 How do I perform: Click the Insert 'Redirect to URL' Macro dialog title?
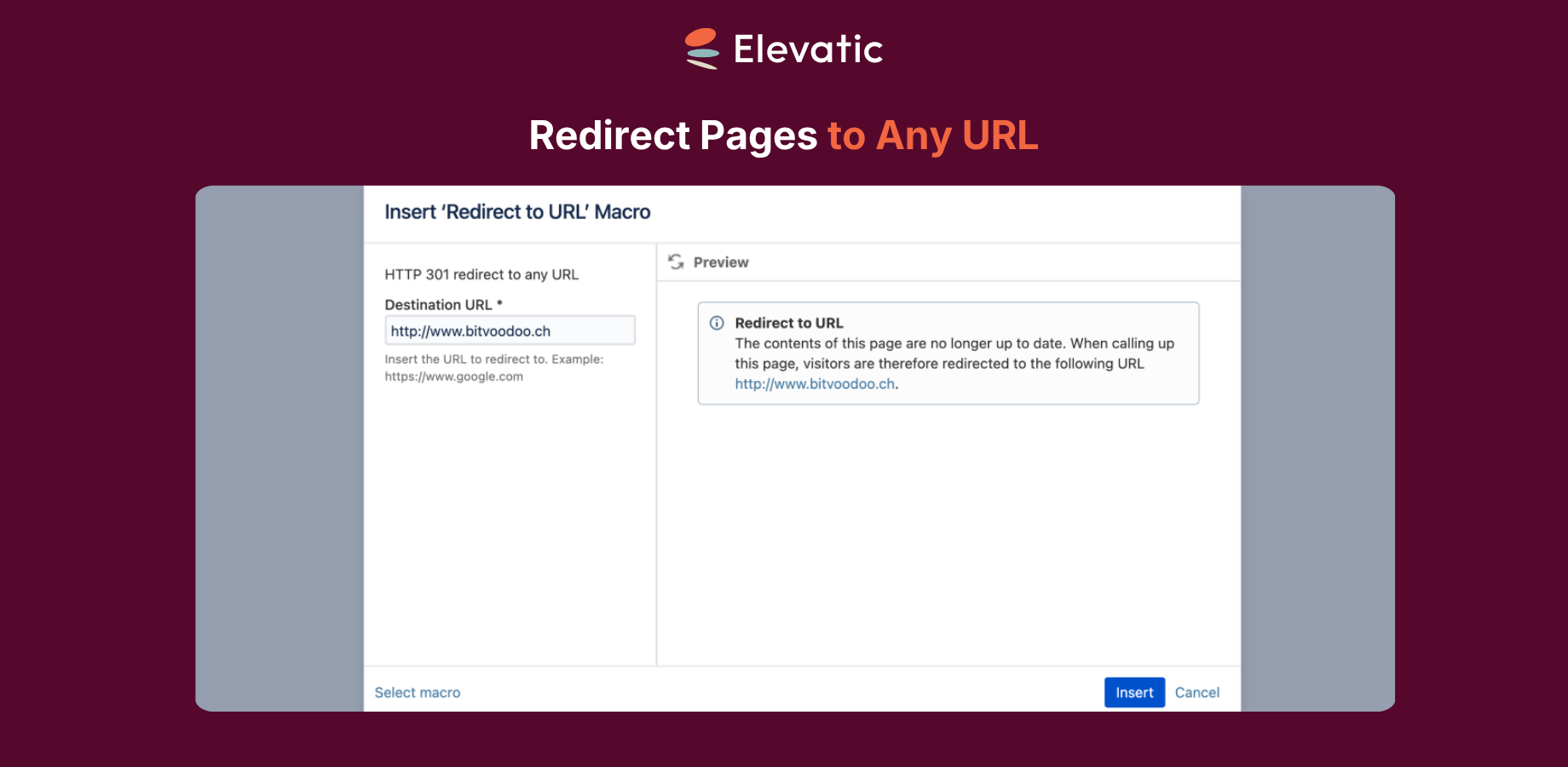[517, 212]
